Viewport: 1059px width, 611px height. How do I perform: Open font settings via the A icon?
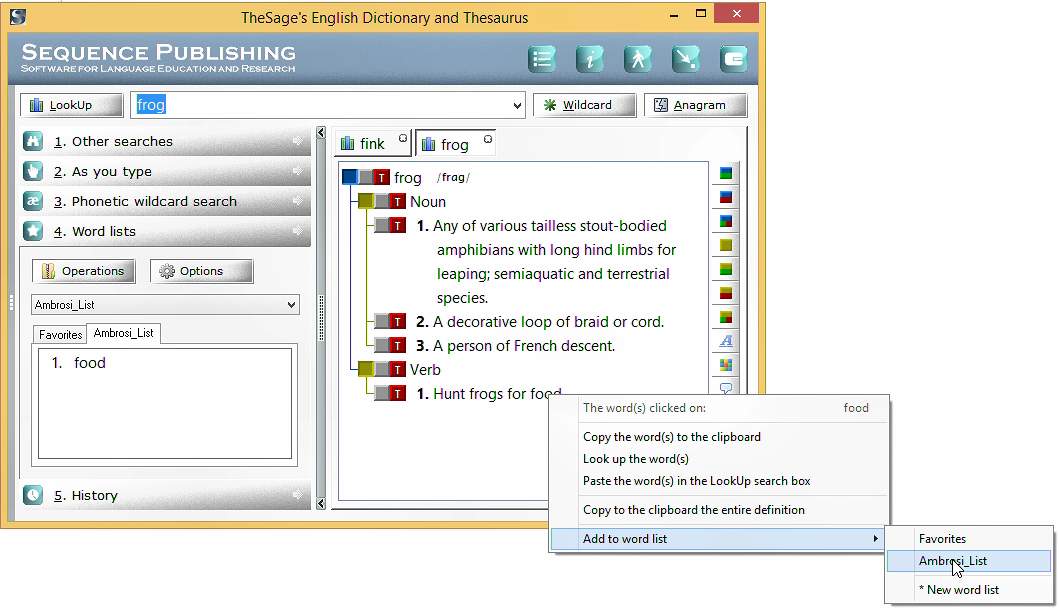[726, 341]
